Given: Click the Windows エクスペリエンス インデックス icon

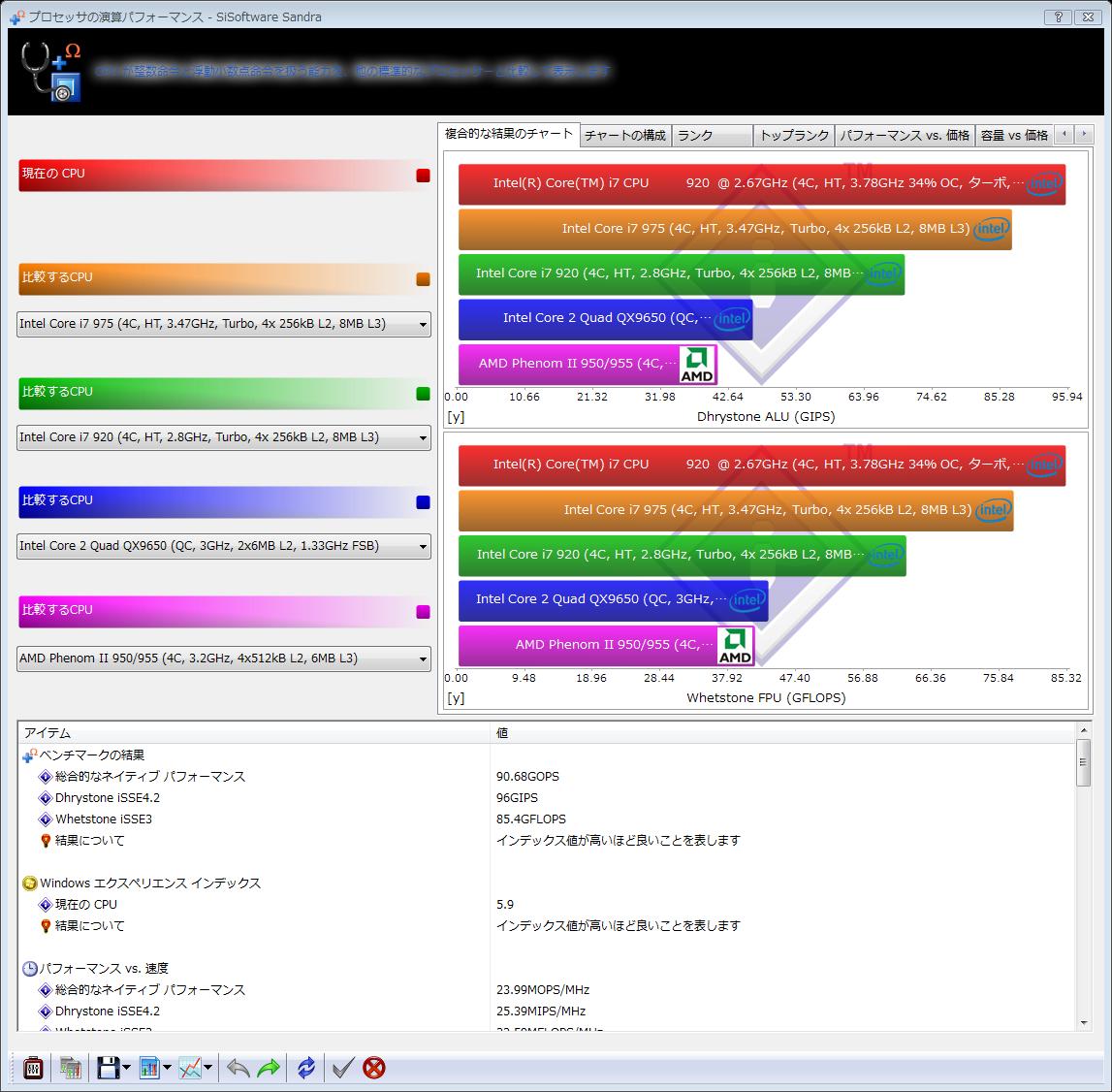Looking at the screenshot, I should [x=30, y=883].
